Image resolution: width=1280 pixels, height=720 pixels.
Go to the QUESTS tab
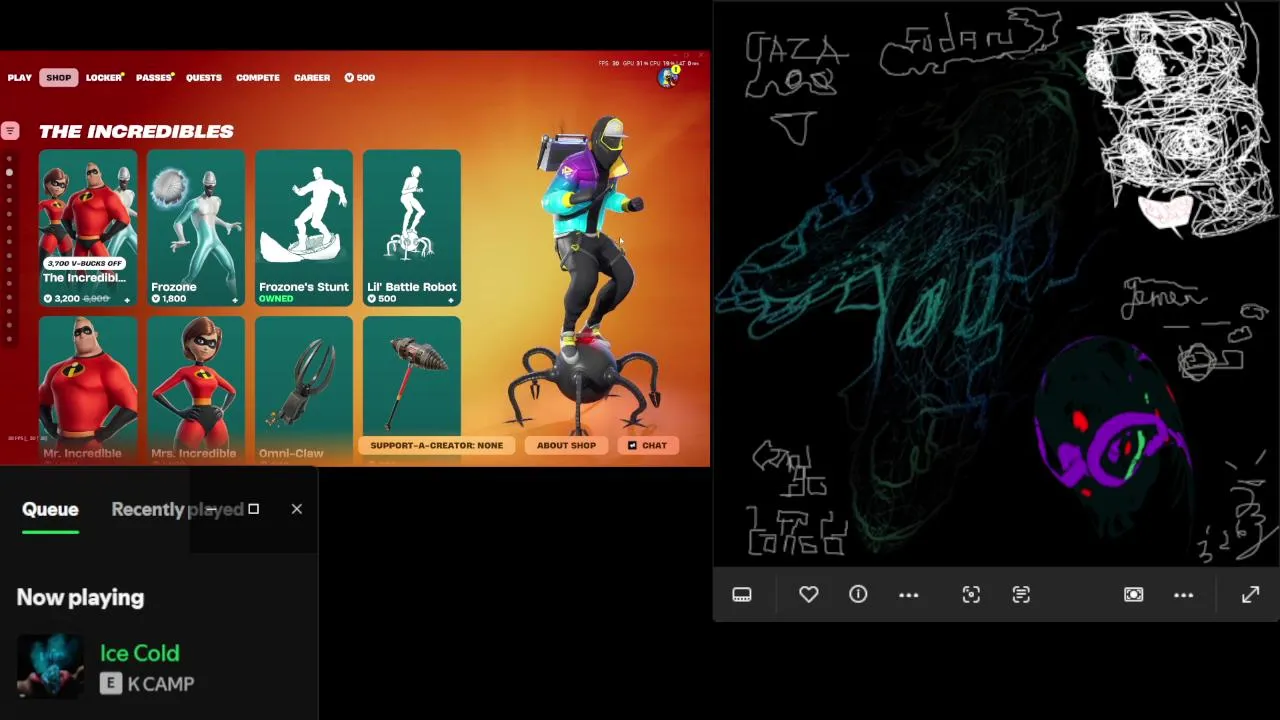[x=204, y=78]
